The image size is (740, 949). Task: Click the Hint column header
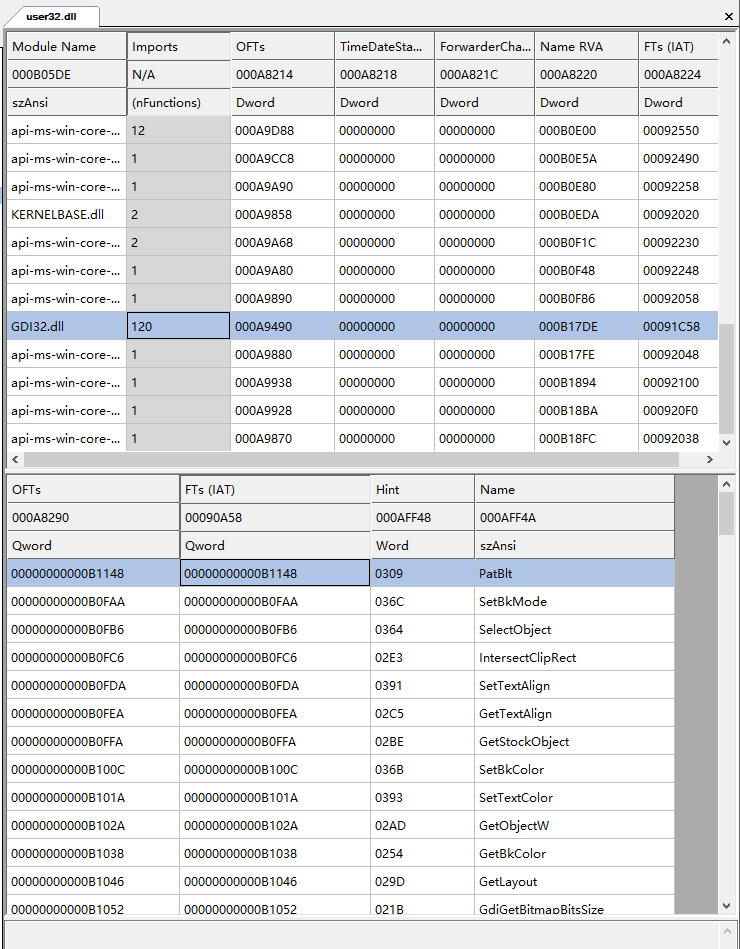tap(422, 490)
